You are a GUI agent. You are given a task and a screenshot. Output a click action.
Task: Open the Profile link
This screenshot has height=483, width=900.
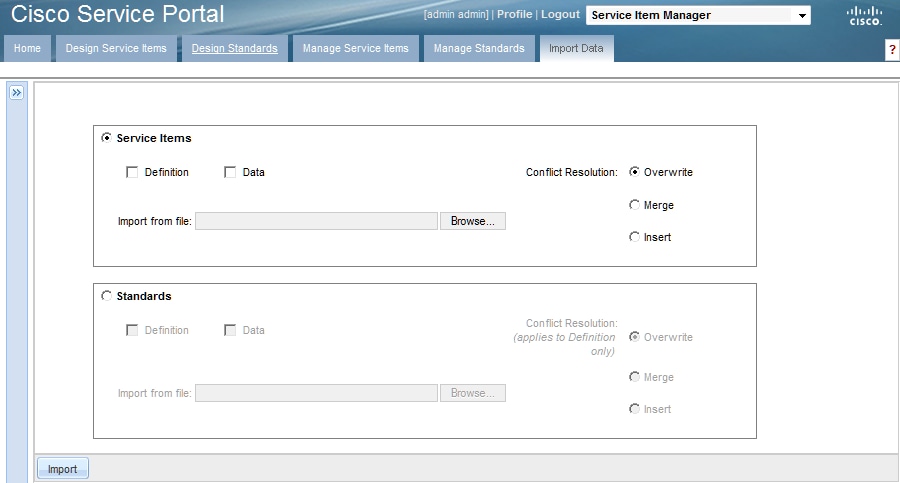click(514, 14)
